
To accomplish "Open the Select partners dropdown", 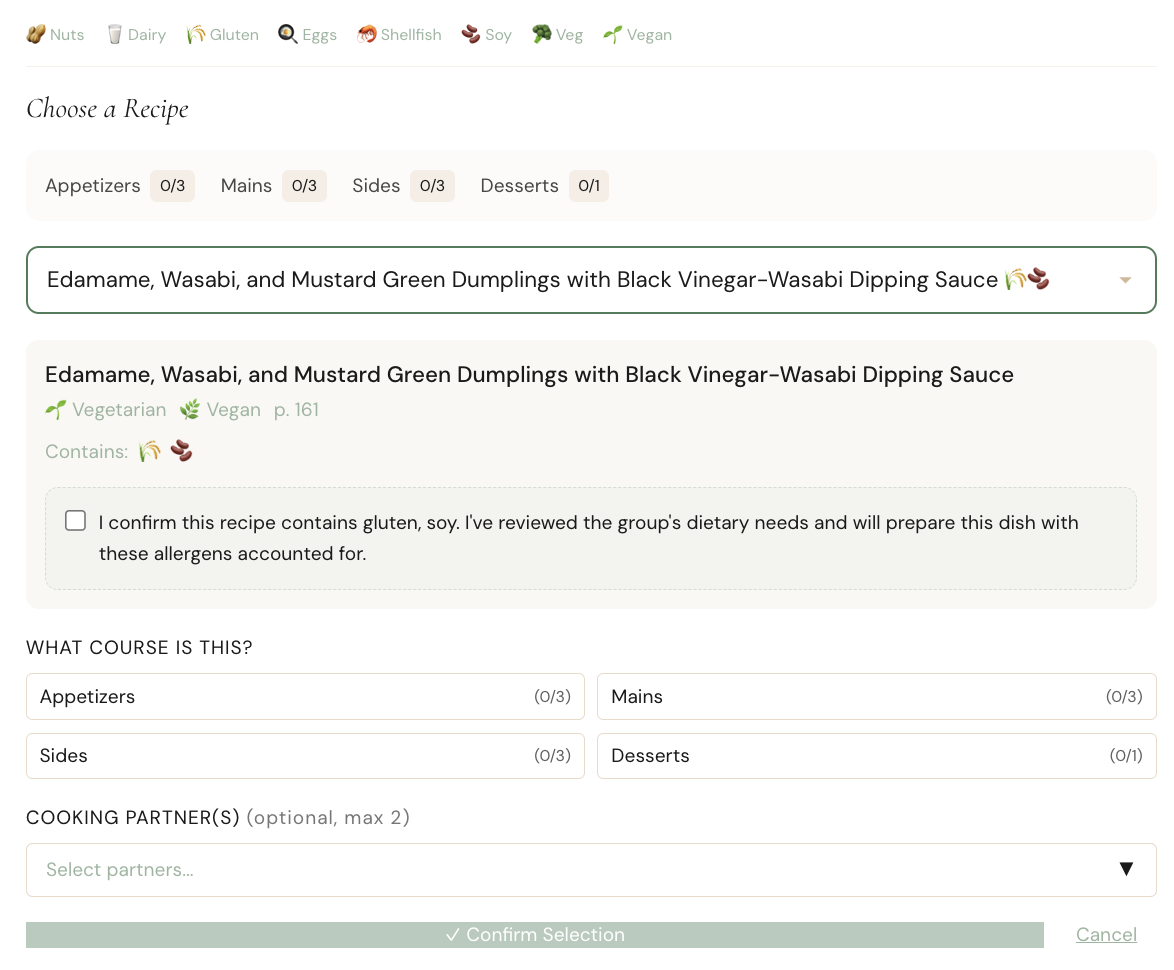I will (x=590, y=870).
